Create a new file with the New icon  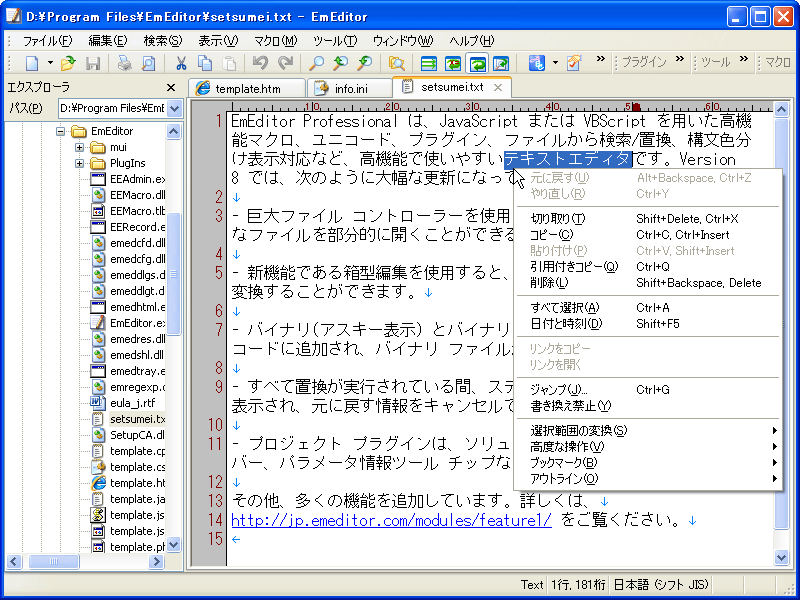[32, 63]
